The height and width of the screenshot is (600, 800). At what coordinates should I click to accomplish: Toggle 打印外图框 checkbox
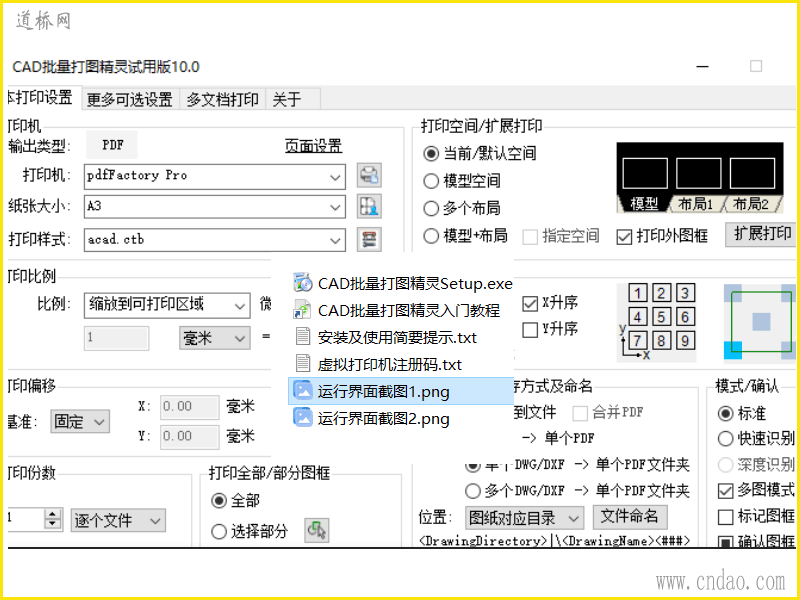pos(624,237)
